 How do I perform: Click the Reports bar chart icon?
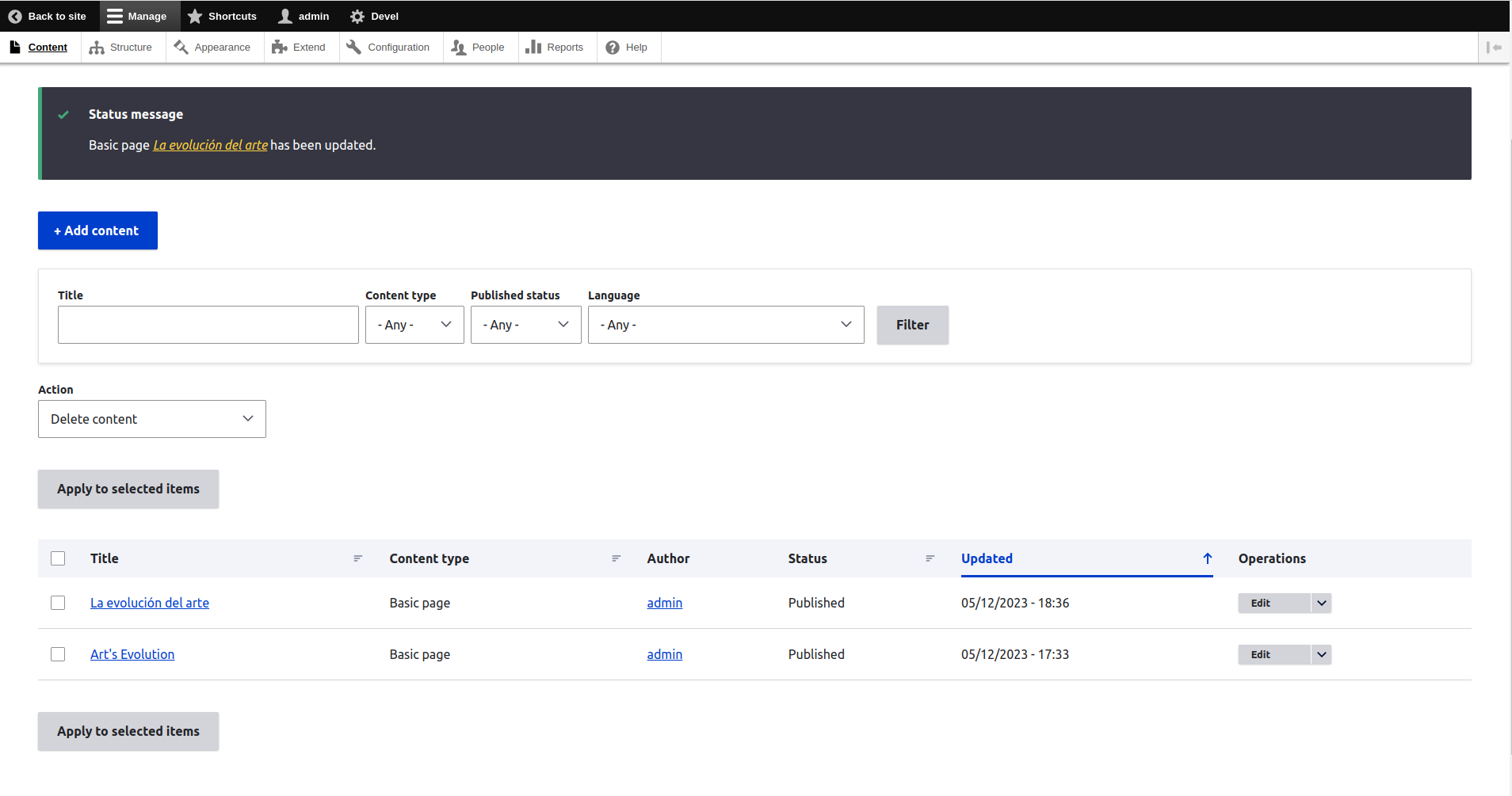[533, 48]
